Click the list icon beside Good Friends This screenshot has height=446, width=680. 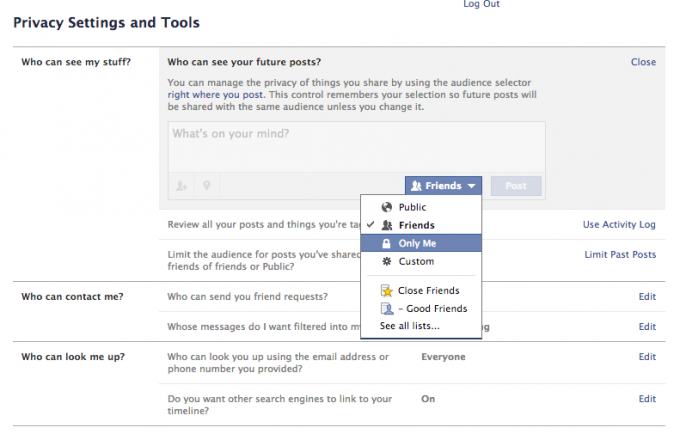[386, 308]
